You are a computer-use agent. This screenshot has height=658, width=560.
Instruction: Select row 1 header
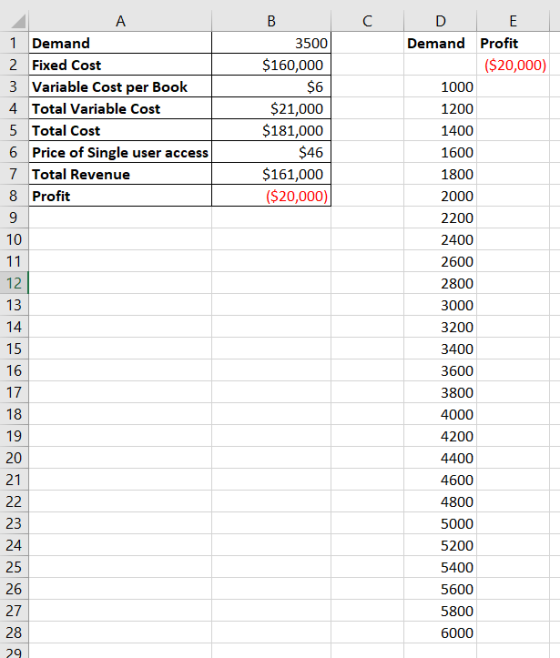(x=14, y=43)
